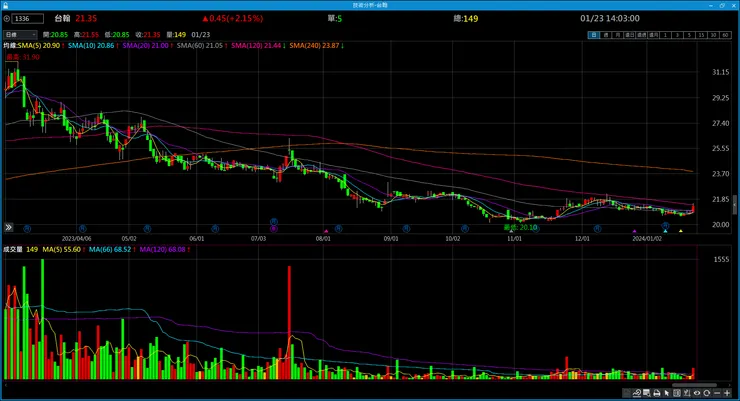Select the 60-minute period tab

725,35
